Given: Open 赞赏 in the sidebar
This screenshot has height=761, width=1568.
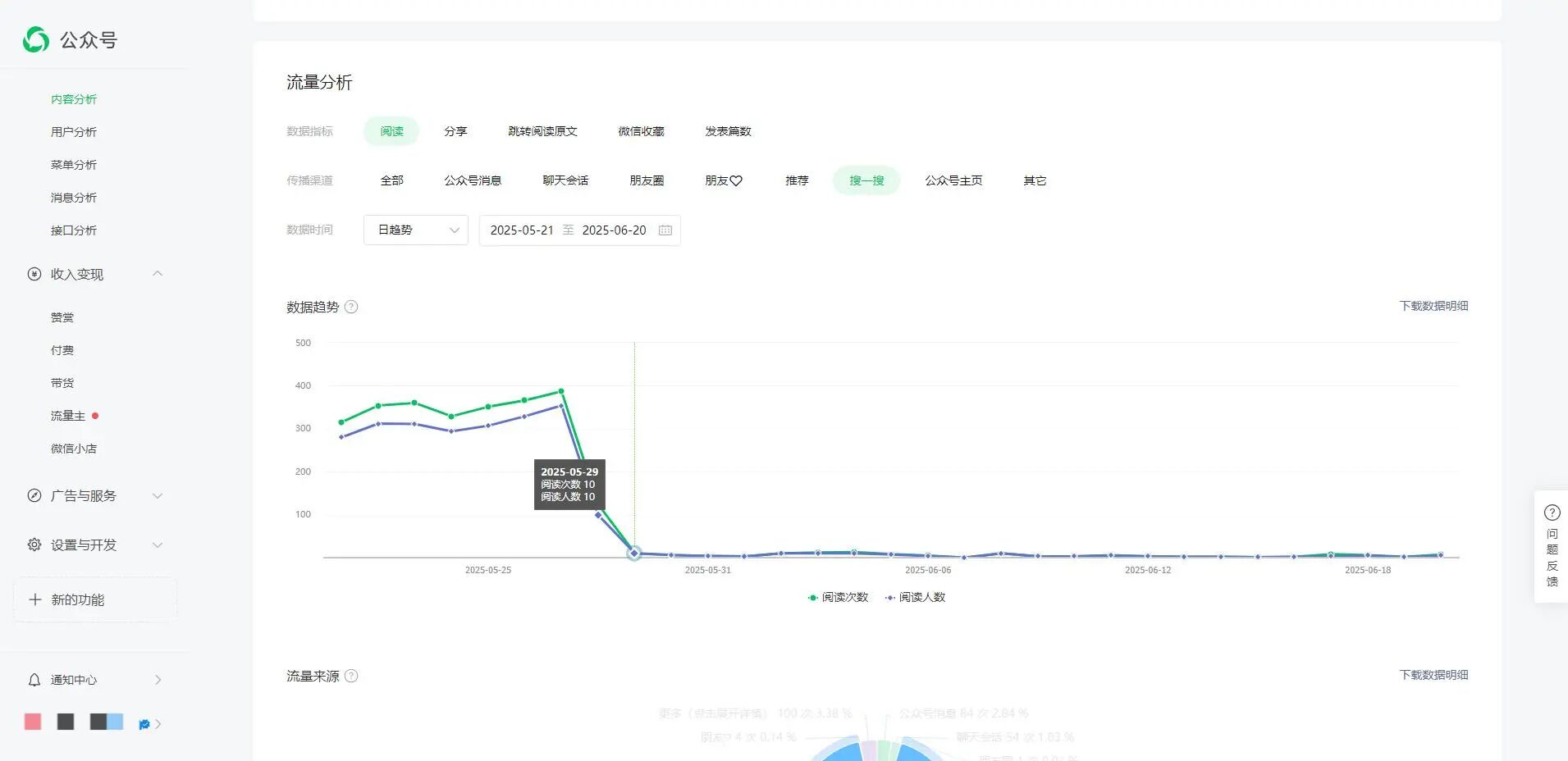Looking at the screenshot, I should coord(62,317).
